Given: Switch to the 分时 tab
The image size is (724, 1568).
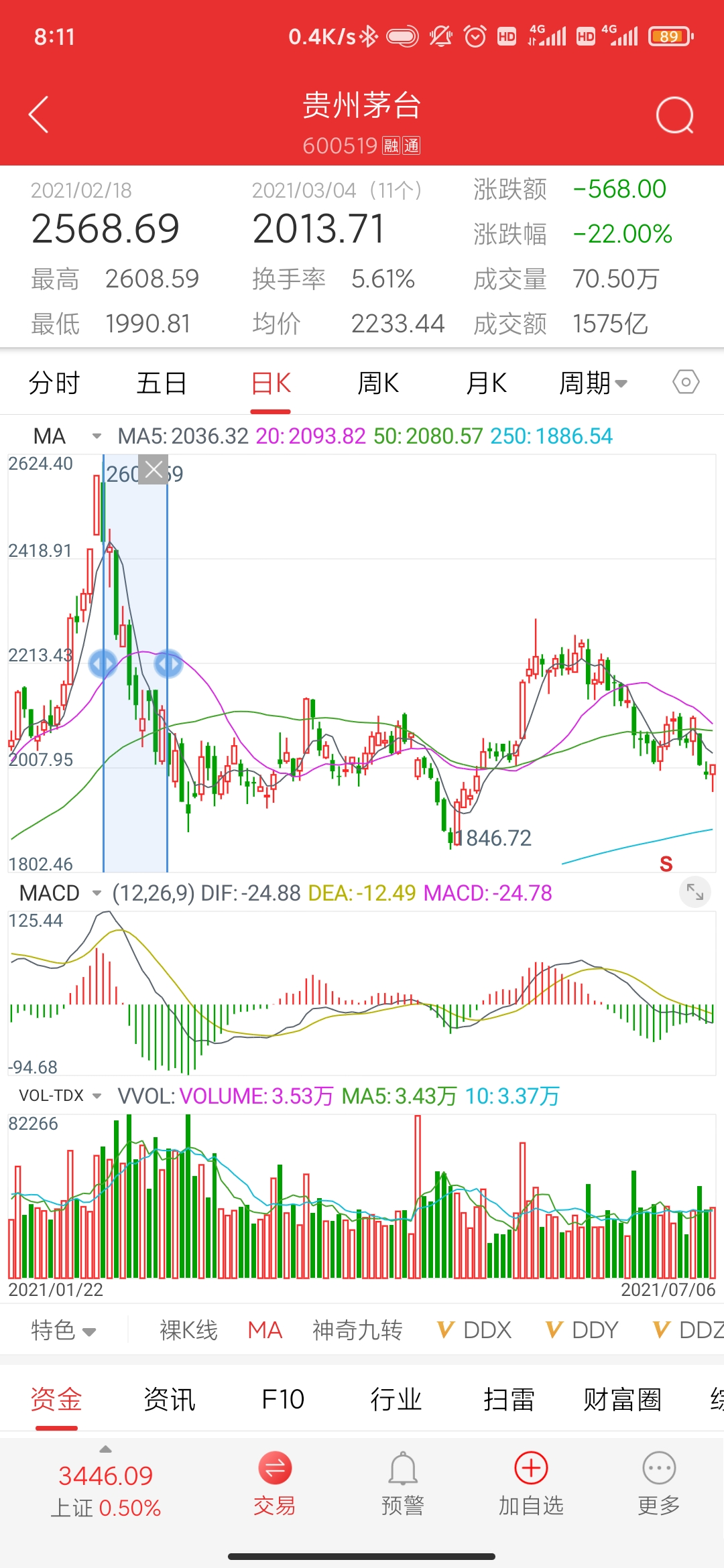Looking at the screenshot, I should tap(54, 383).
